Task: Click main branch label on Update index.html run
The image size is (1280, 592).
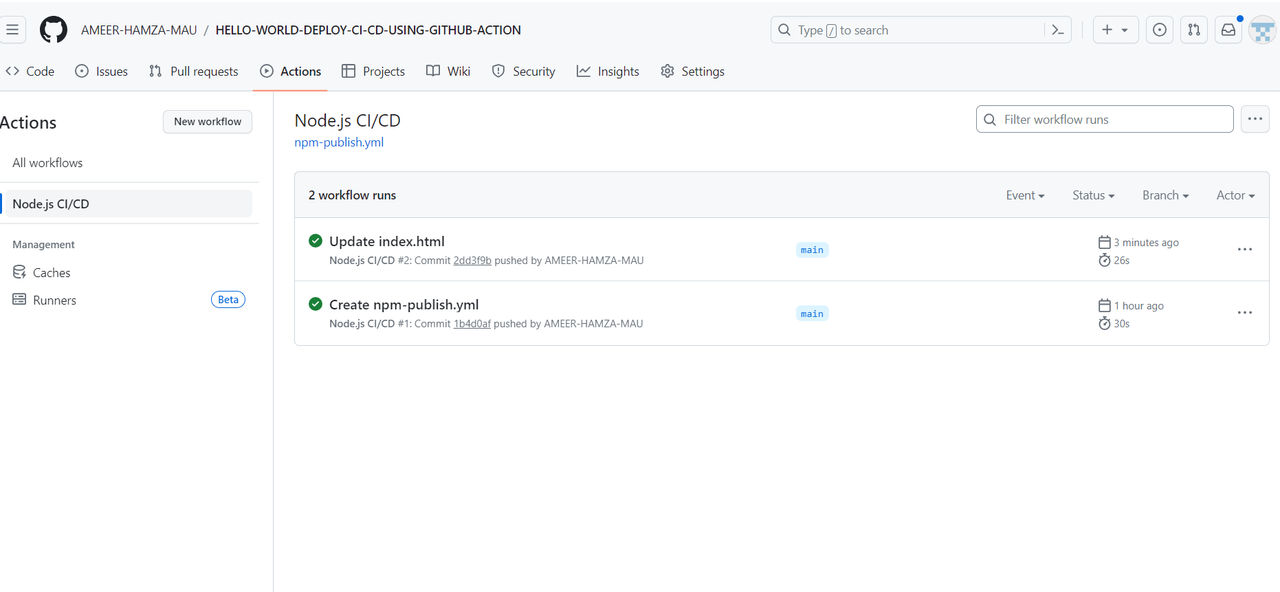Action: point(812,250)
